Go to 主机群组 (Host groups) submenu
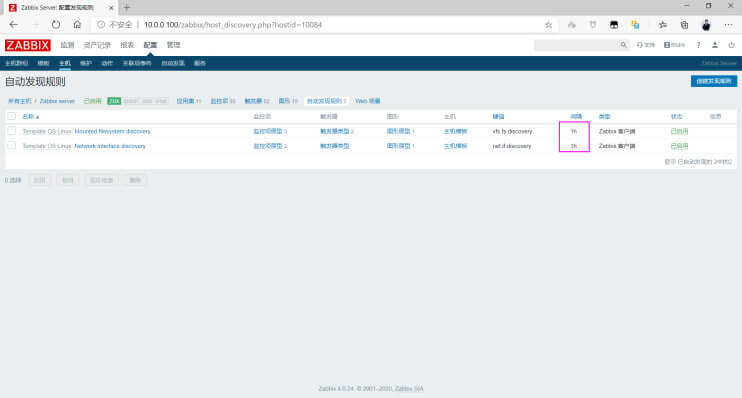Screen dimensions: 742x398 17,63
